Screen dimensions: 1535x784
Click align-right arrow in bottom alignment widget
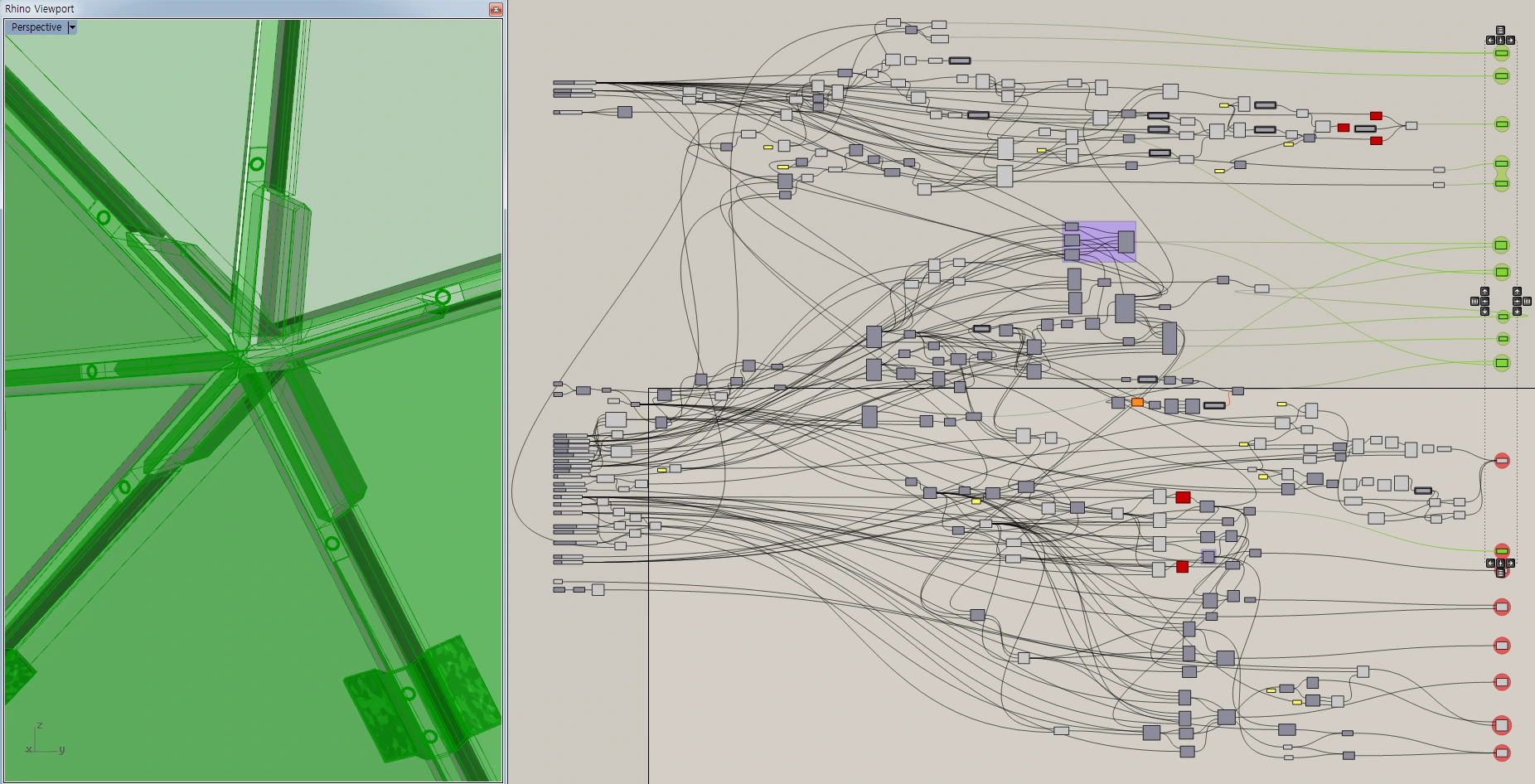point(1510,563)
